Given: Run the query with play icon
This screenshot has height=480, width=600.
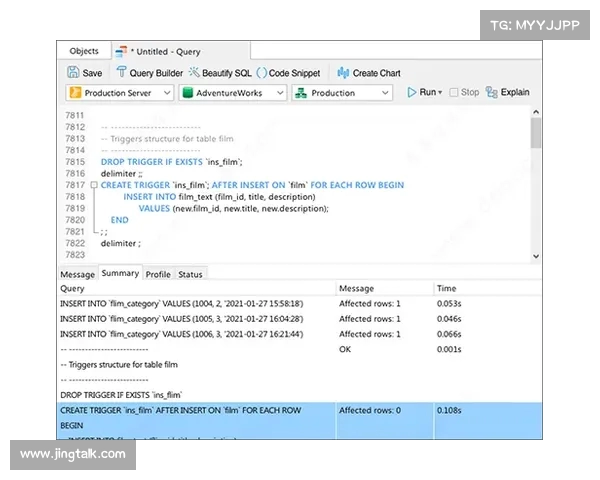Looking at the screenshot, I should coord(411,93).
